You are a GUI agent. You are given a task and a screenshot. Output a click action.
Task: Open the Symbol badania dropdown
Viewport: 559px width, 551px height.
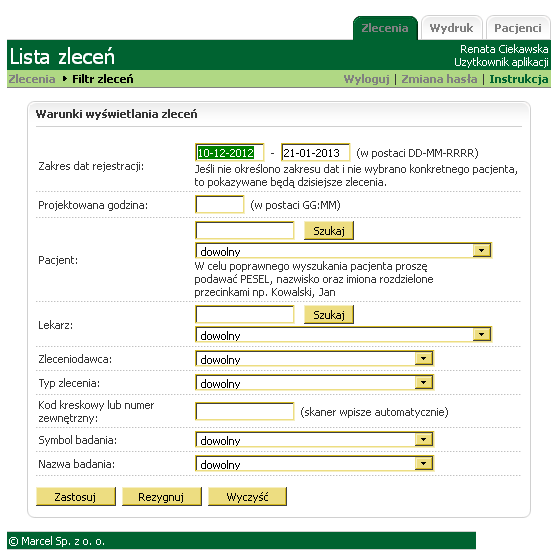[314, 440]
